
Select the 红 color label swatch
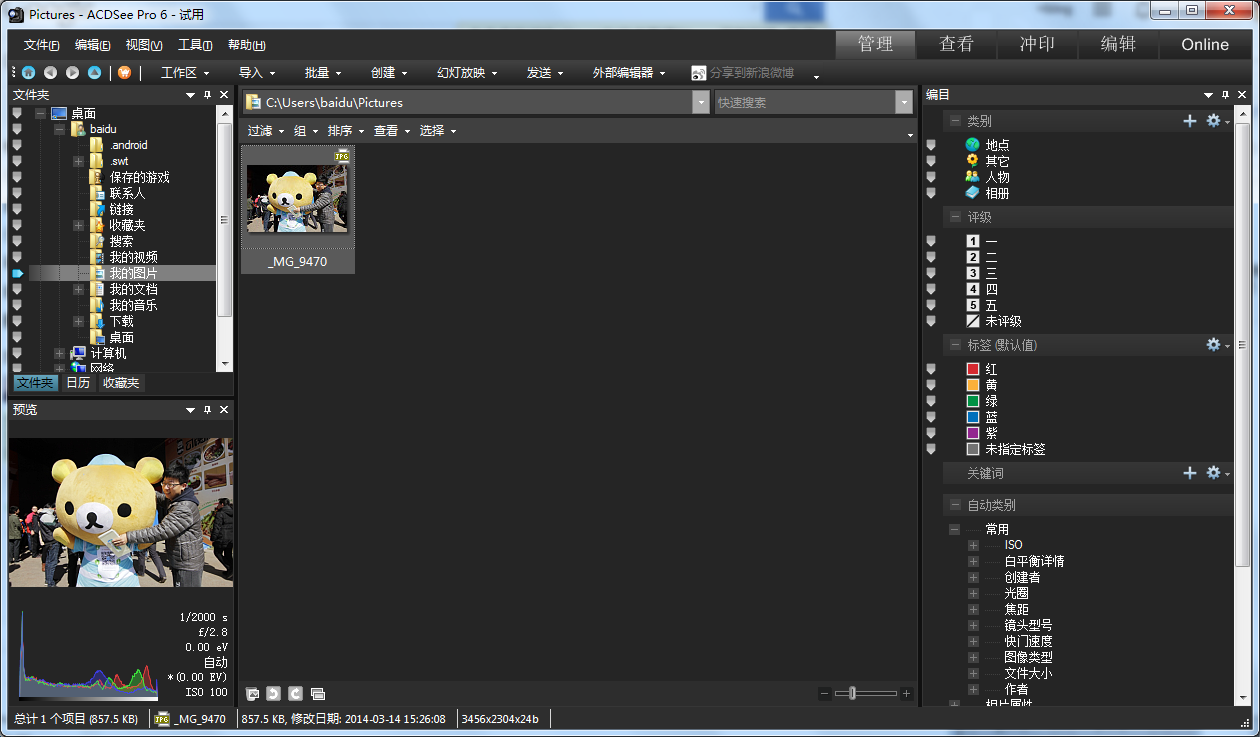coord(973,369)
